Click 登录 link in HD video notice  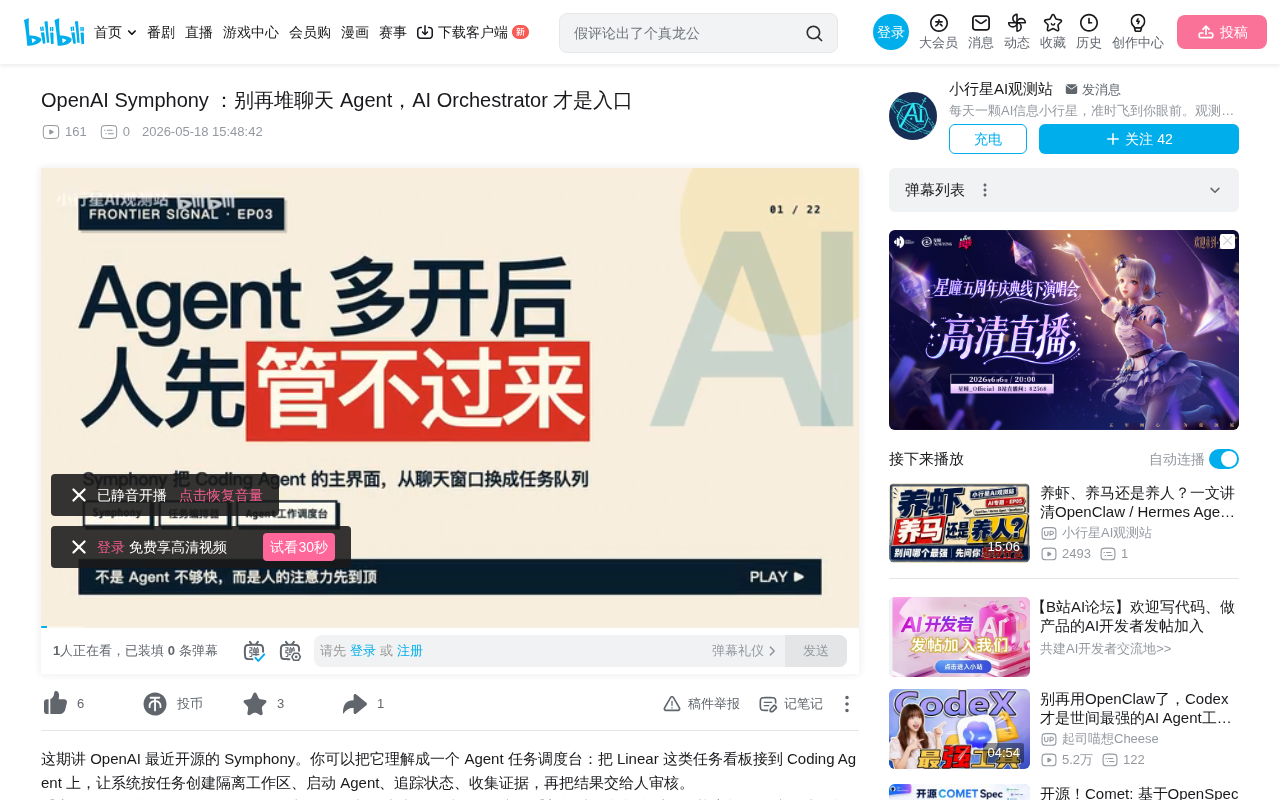point(111,547)
